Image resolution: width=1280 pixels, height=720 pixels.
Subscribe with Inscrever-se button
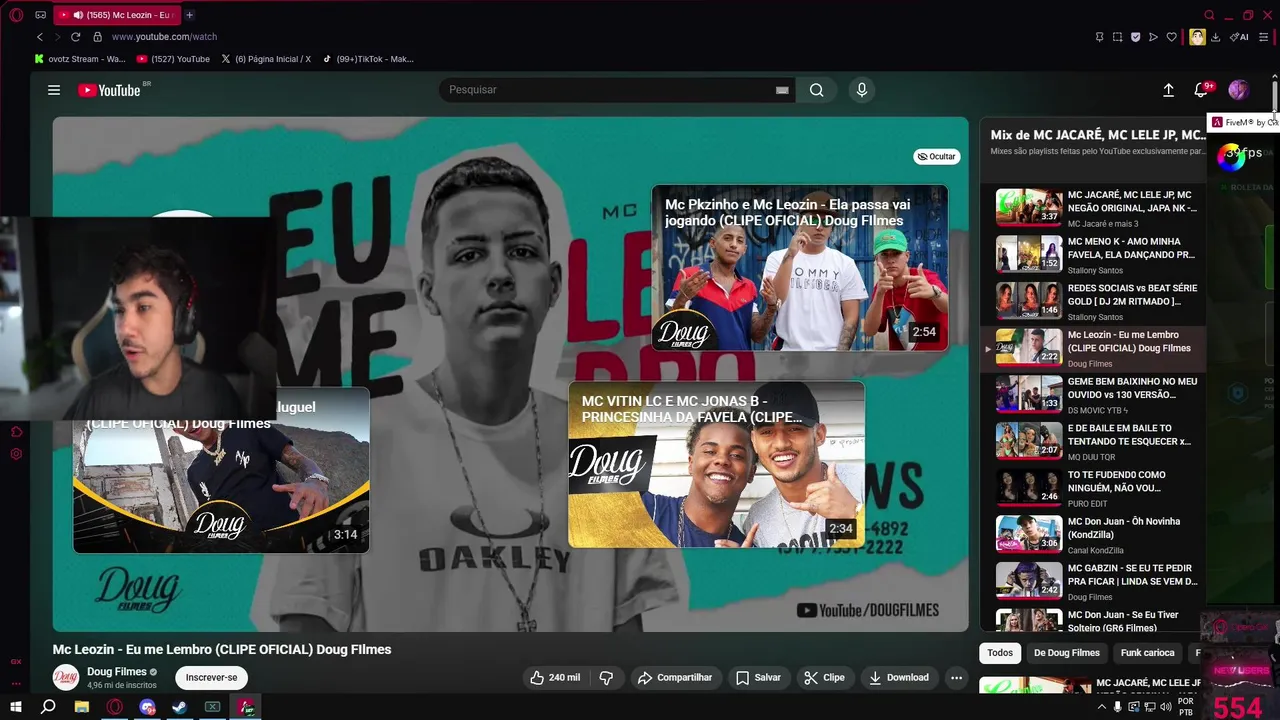click(x=211, y=678)
